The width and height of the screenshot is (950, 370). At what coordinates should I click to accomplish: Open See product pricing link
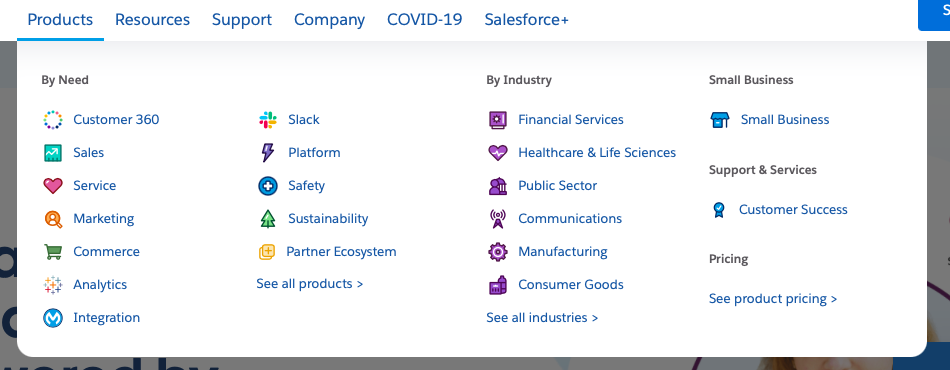pyautogui.click(x=772, y=299)
